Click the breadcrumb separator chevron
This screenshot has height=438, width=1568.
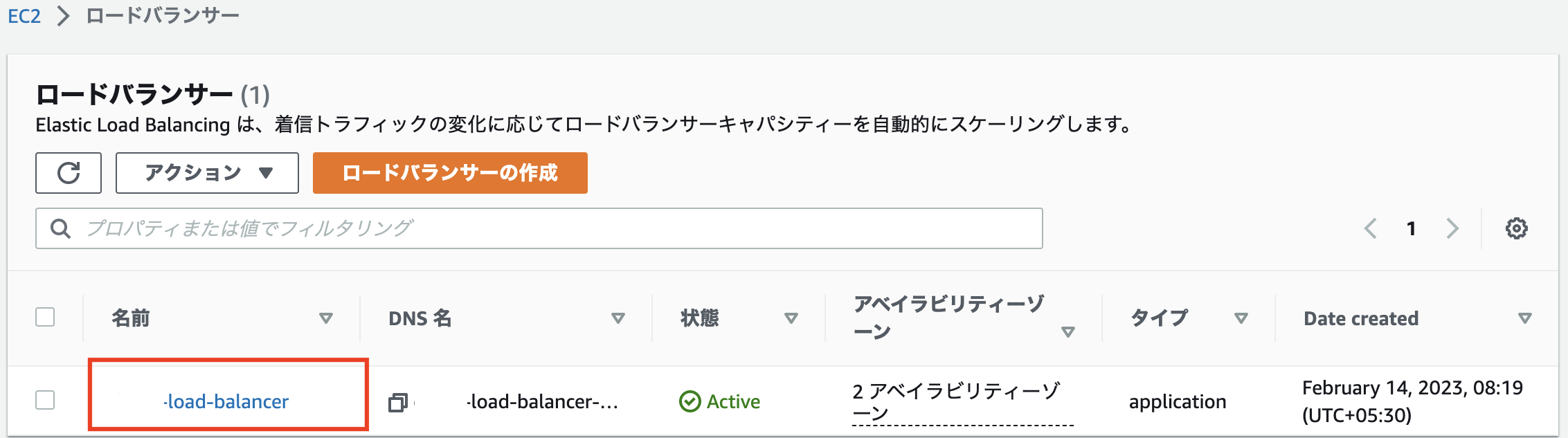(63, 15)
